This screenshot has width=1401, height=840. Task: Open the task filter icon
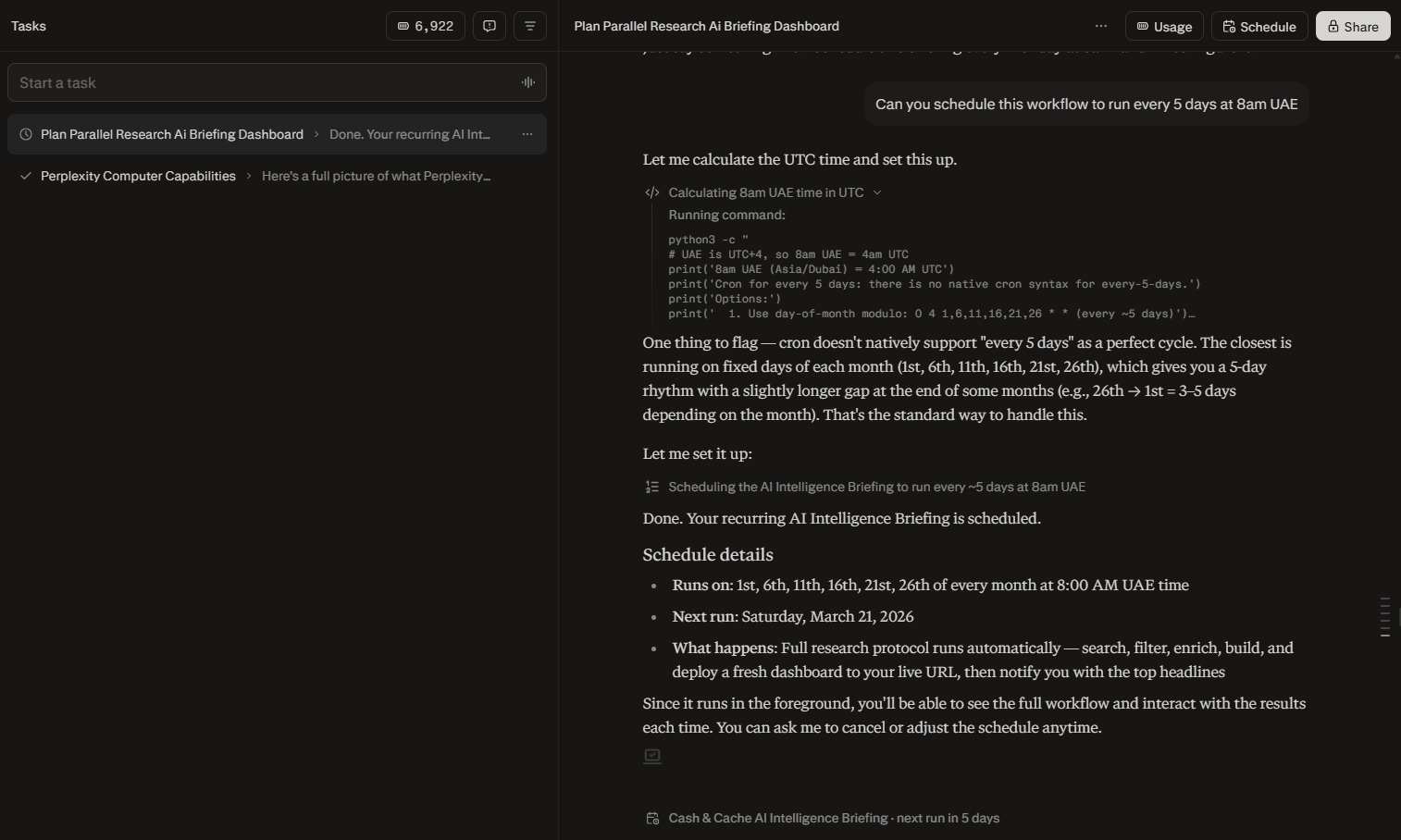click(530, 26)
